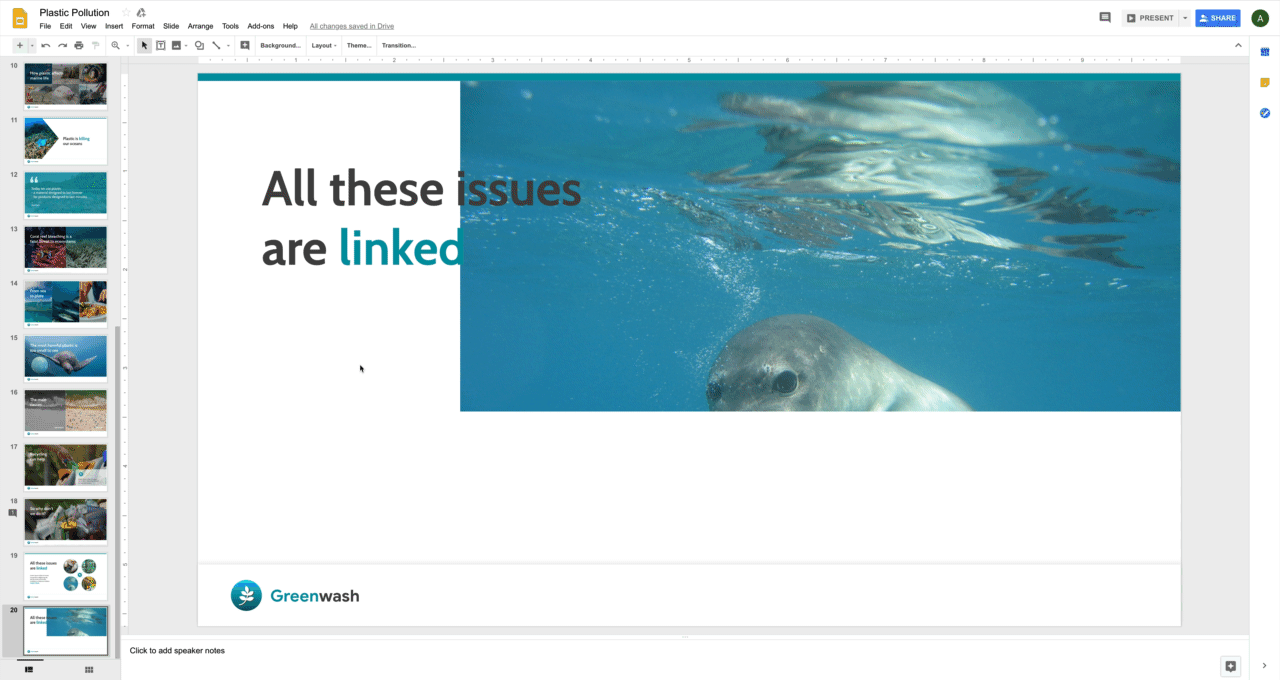Screen dimensions: 1280x680
Task: Switch to grid view
Action: [x=89, y=669]
